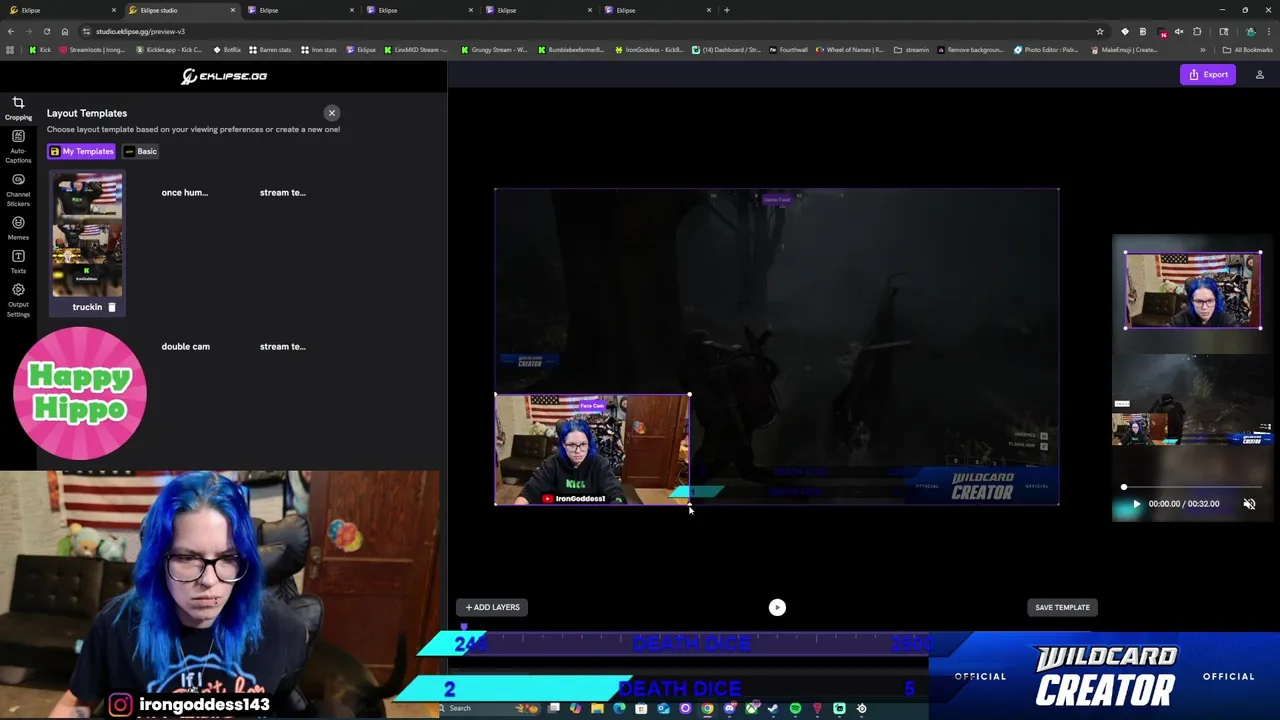1280x720 pixels.
Task: Select the webcam preview crop box on right
Action: 1192,290
